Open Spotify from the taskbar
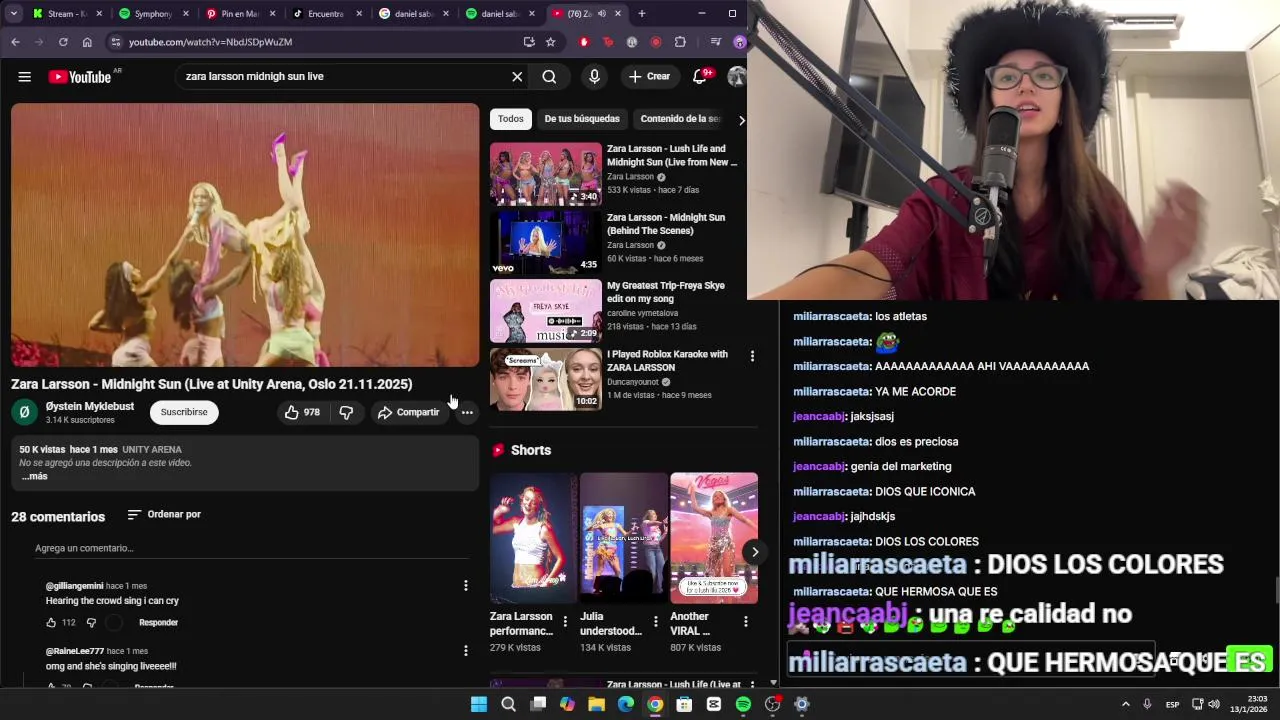 (x=743, y=704)
